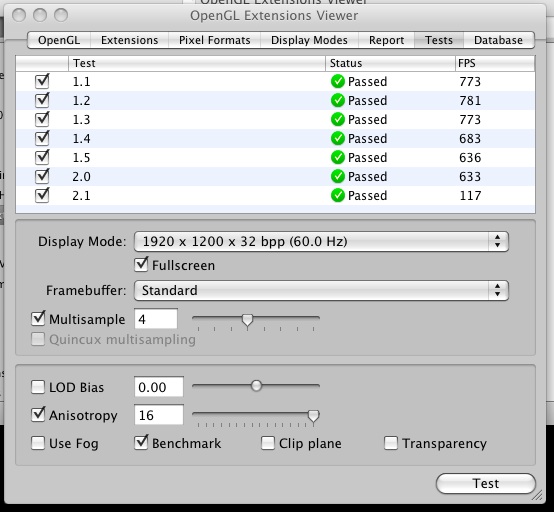Click green Passed icon for test 1.2
Screen dimensions: 554x512
pyautogui.click(x=338, y=100)
